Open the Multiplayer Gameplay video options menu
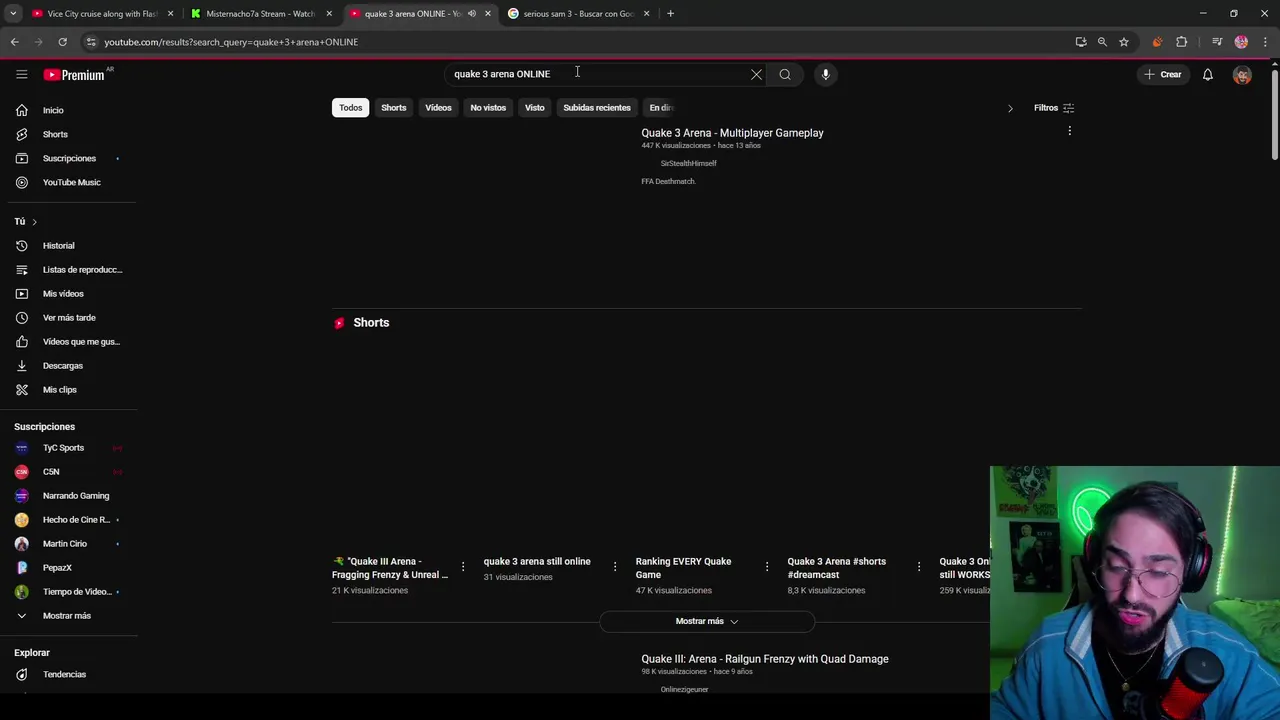The width and height of the screenshot is (1280, 720). (x=1069, y=131)
